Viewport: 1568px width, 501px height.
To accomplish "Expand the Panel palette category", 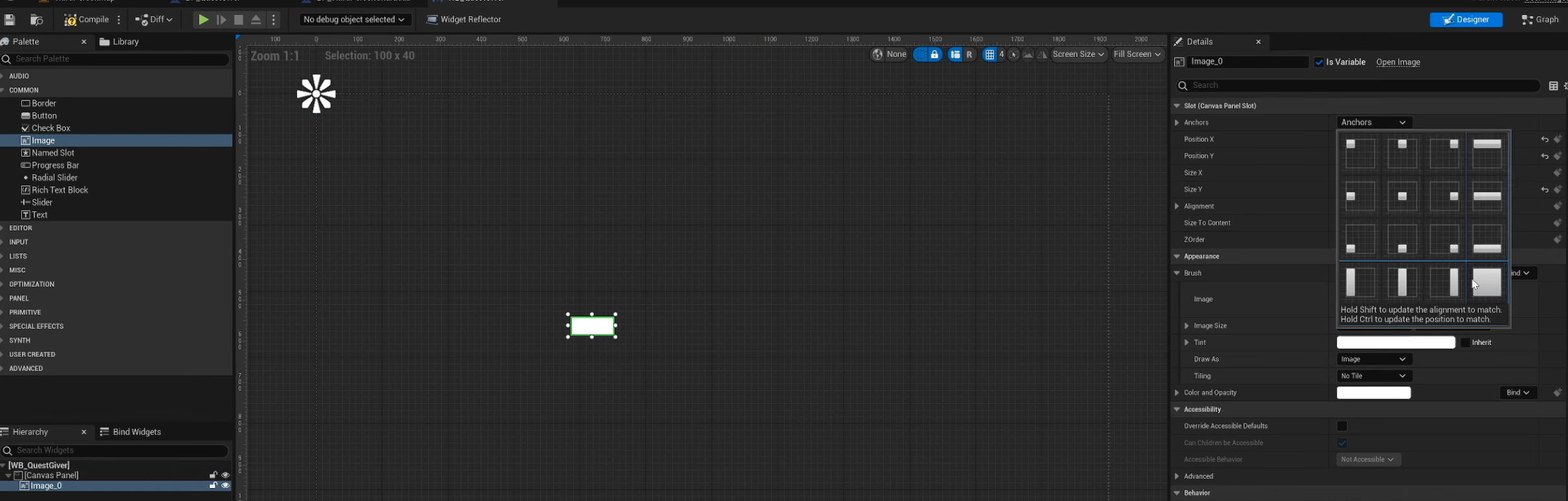I will click(x=19, y=298).
